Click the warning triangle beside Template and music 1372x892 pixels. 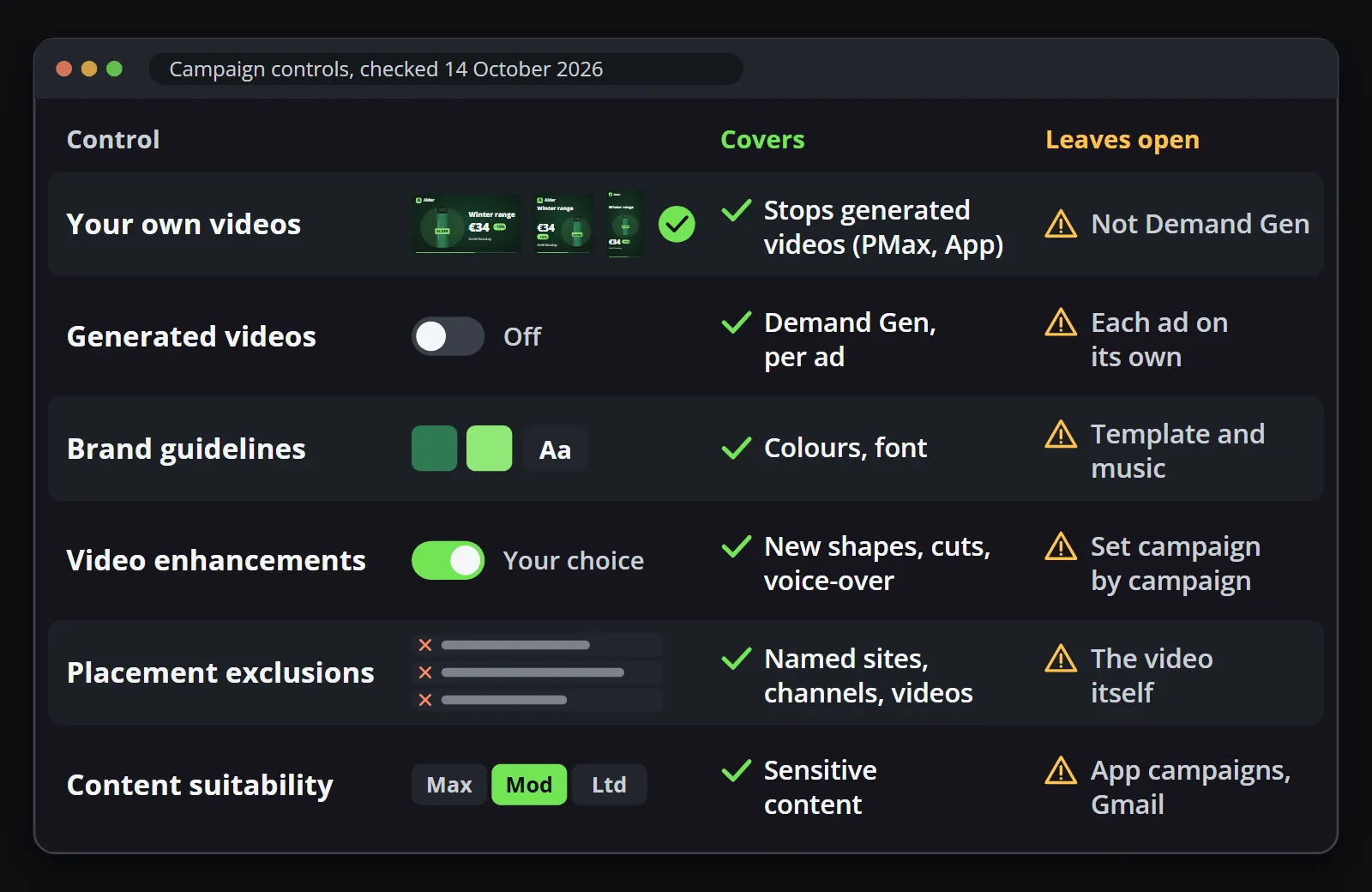pos(1061,434)
